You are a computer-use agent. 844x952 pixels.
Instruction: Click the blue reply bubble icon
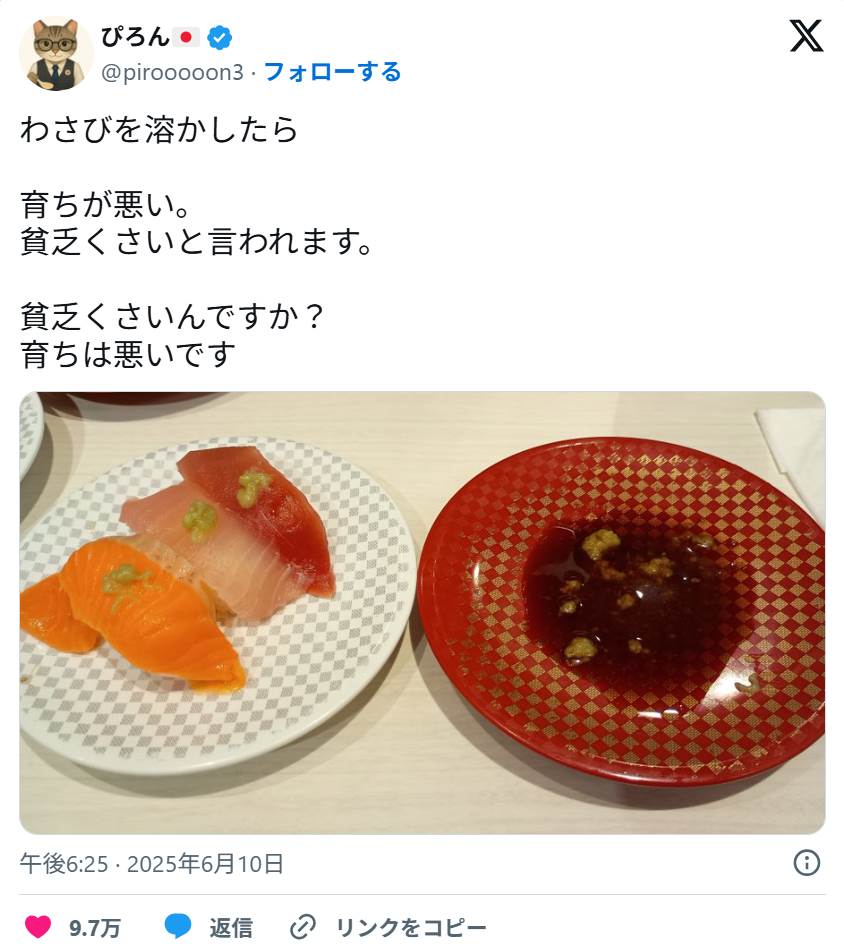(x=179, y=927)
